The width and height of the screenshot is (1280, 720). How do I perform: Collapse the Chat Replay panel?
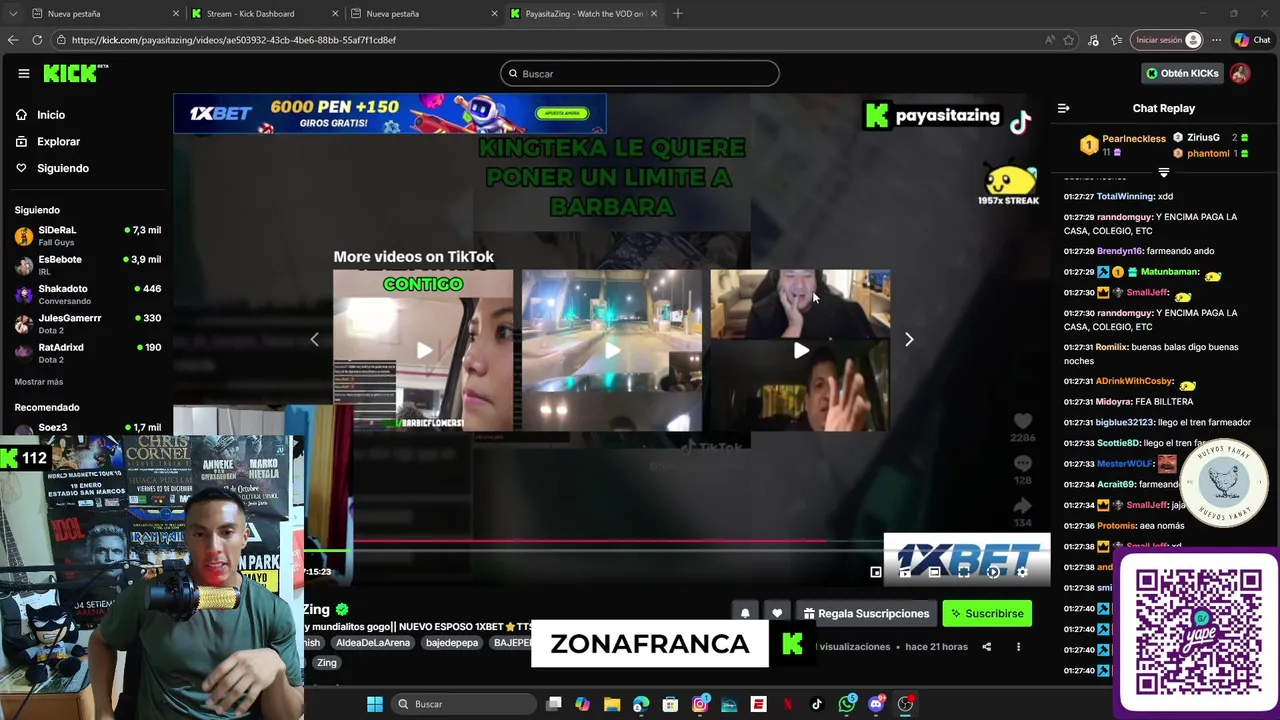(x=1064, y=108)
